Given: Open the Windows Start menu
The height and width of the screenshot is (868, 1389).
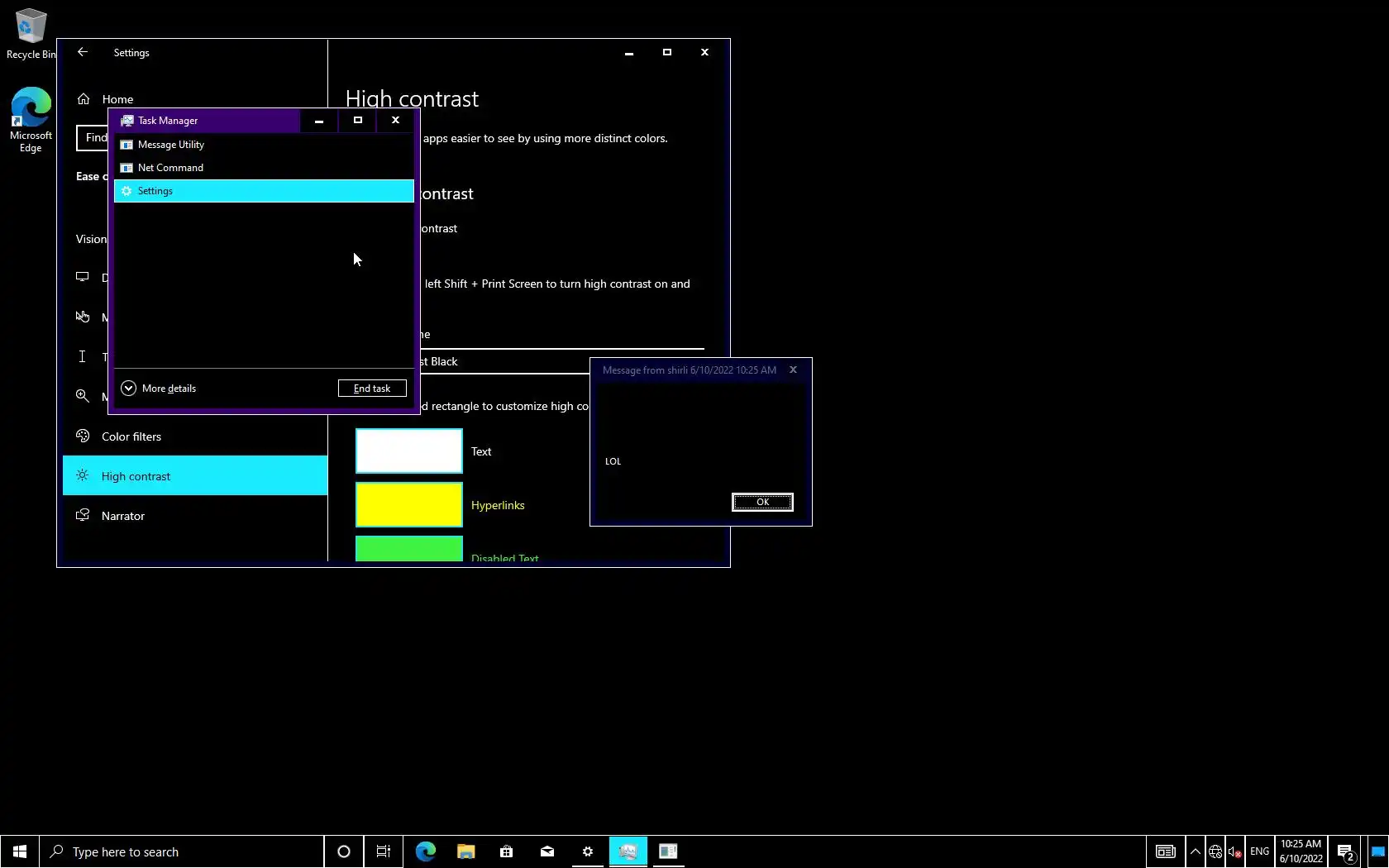Looking at the screenshot, I should point(20,851).
